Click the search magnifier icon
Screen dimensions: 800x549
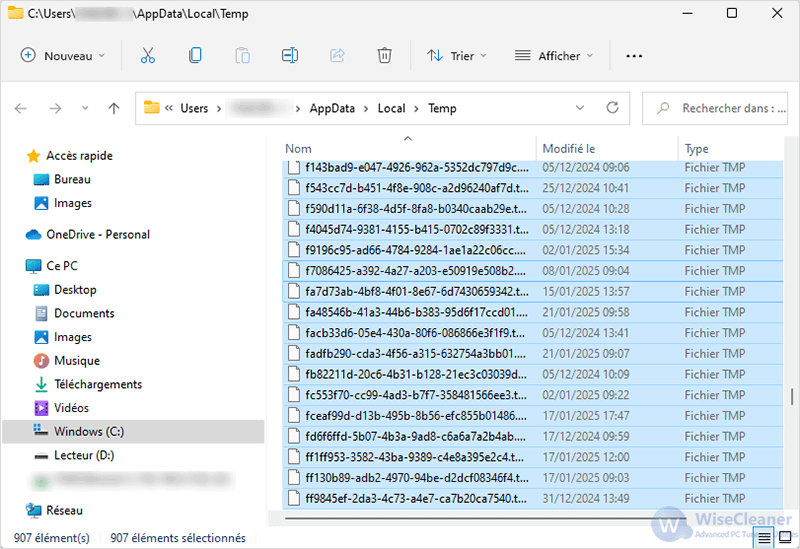[663, 108]
